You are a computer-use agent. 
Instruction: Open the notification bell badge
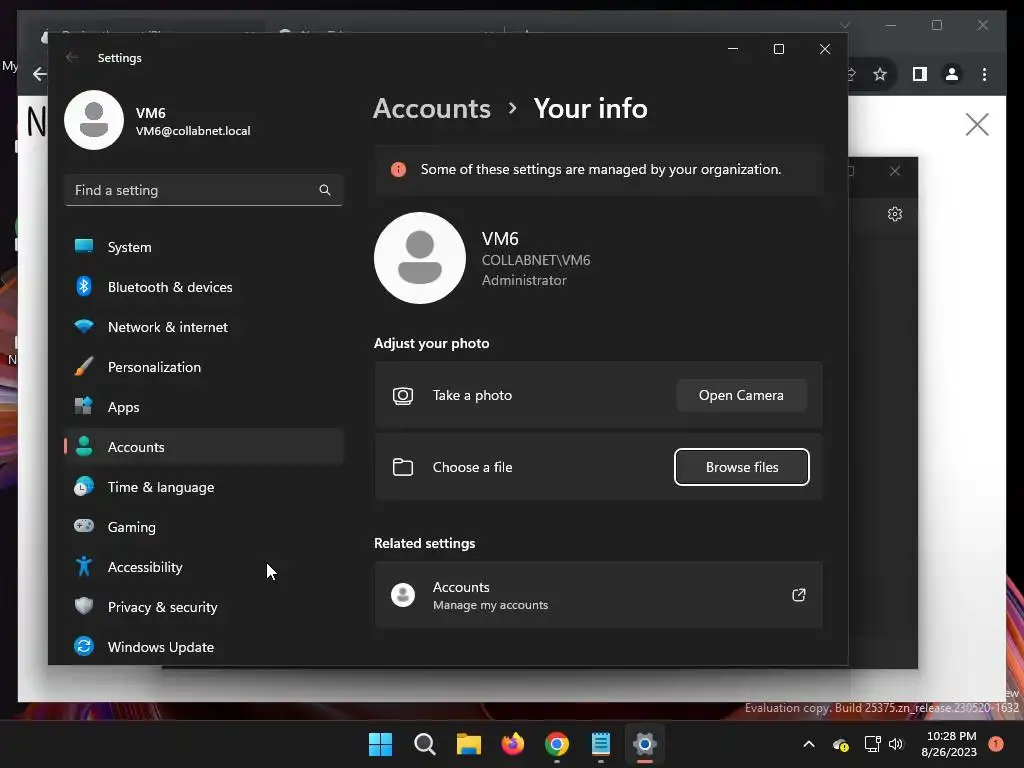tap(996, 744)
